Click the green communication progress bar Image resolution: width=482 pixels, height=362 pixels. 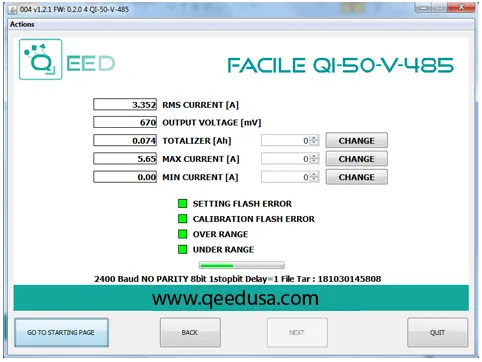[242, 265]
